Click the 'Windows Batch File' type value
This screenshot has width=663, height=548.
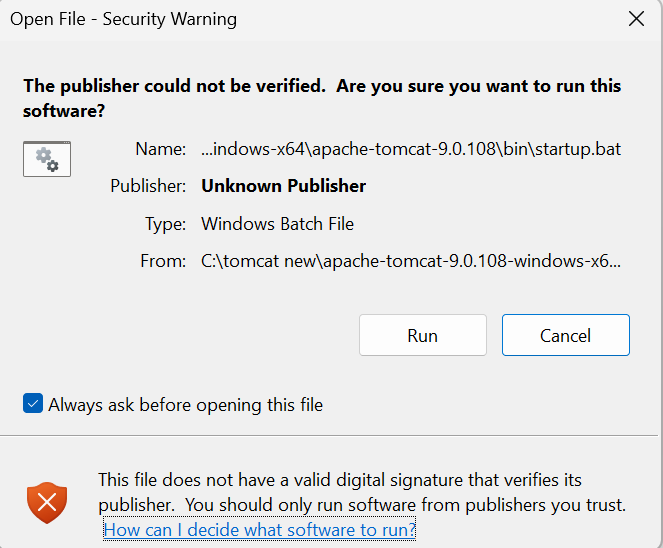click(277, 224)
